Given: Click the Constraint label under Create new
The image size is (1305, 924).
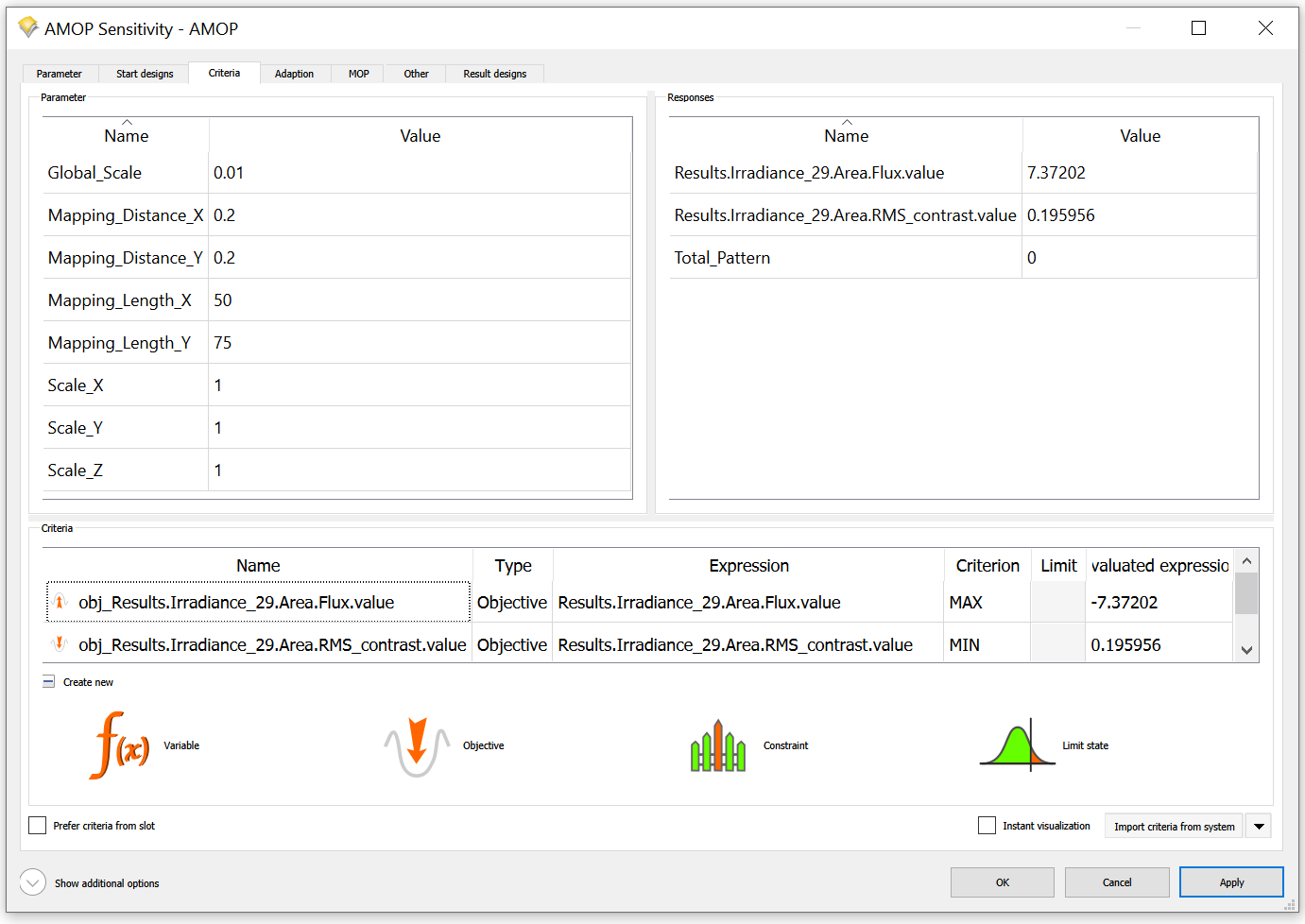Looking at the screenshot, I should point(785,745).
